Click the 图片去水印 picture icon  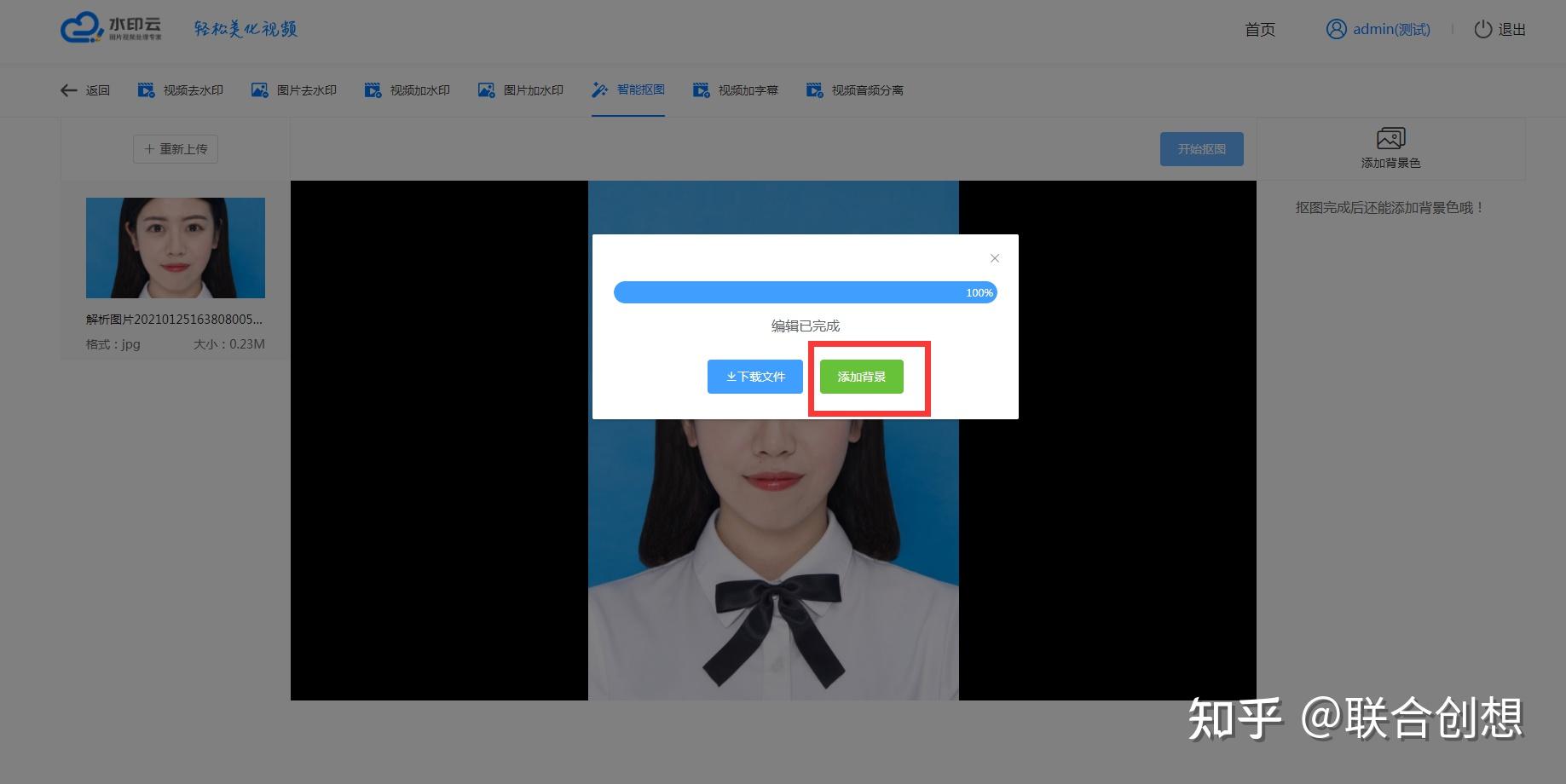click(x=260, y=90)
